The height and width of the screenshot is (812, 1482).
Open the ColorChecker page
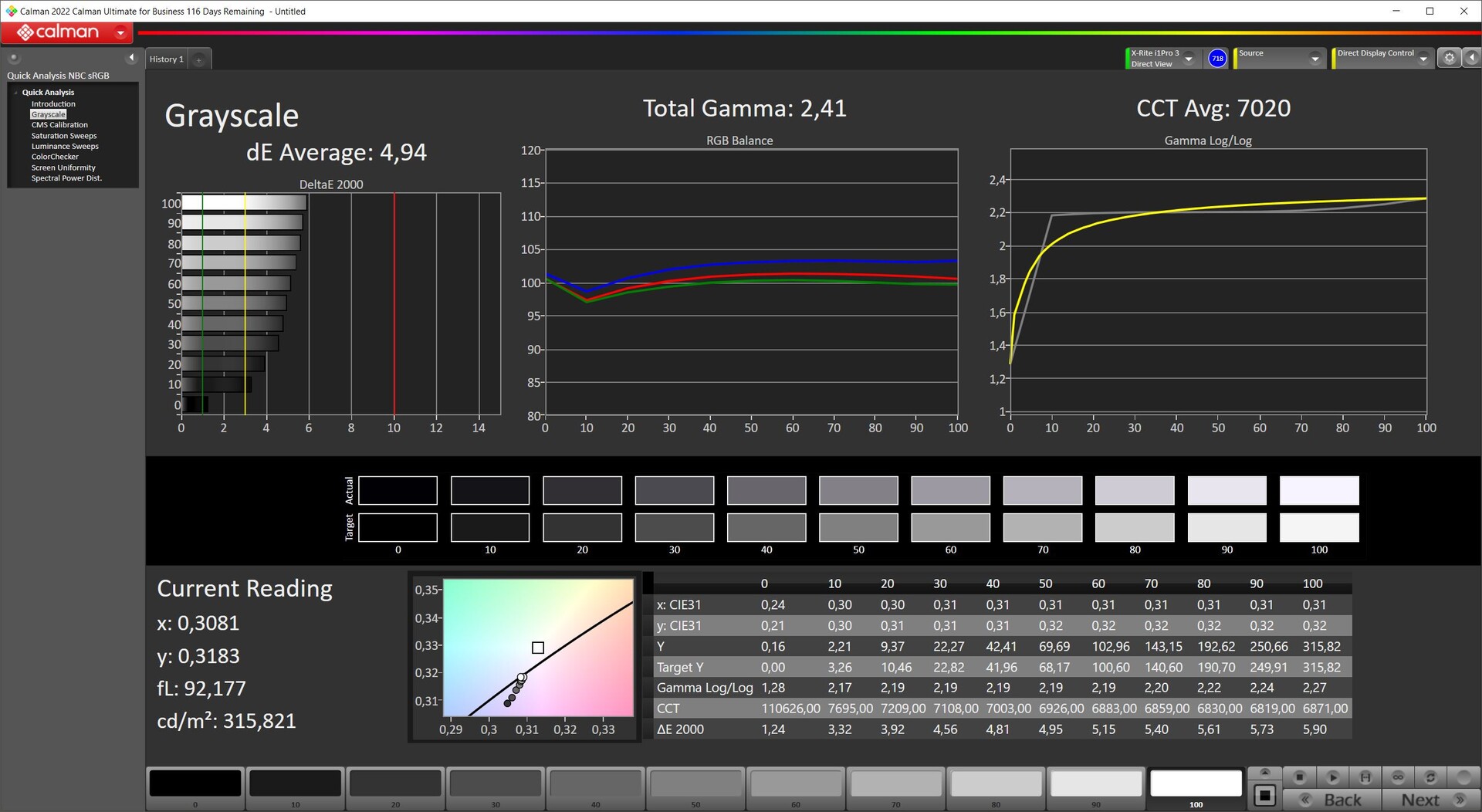coord(55,157)
